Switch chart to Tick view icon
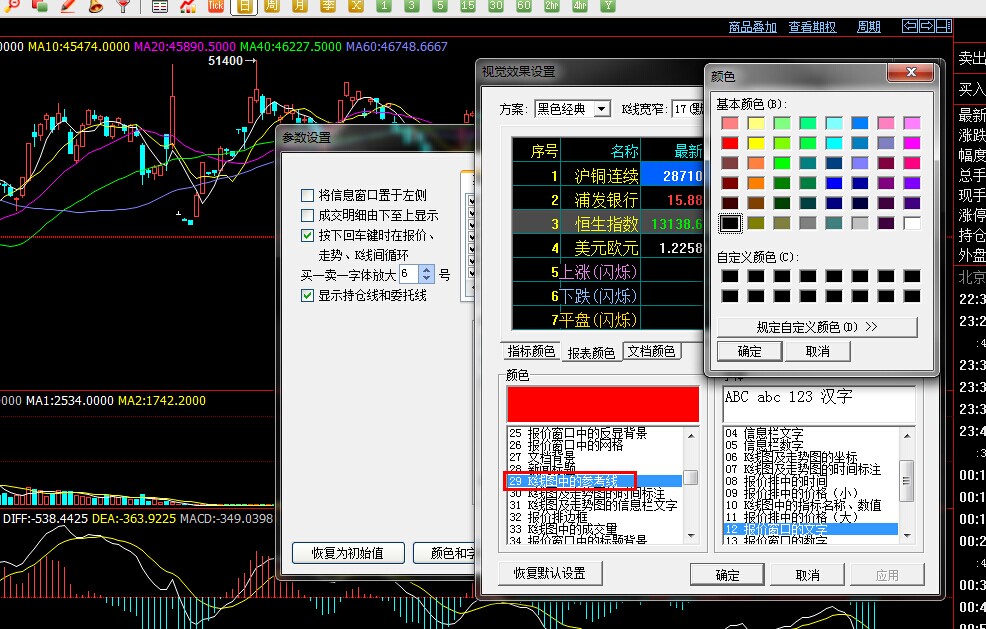Screen dimensions: 986x629 coord(215,6)
